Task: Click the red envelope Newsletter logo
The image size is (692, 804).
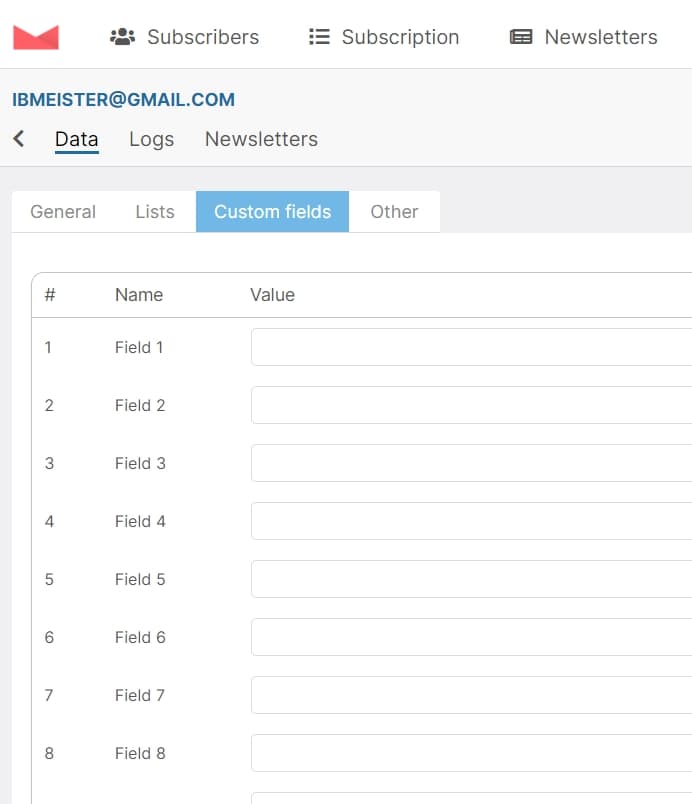Action: click(36, 37)
